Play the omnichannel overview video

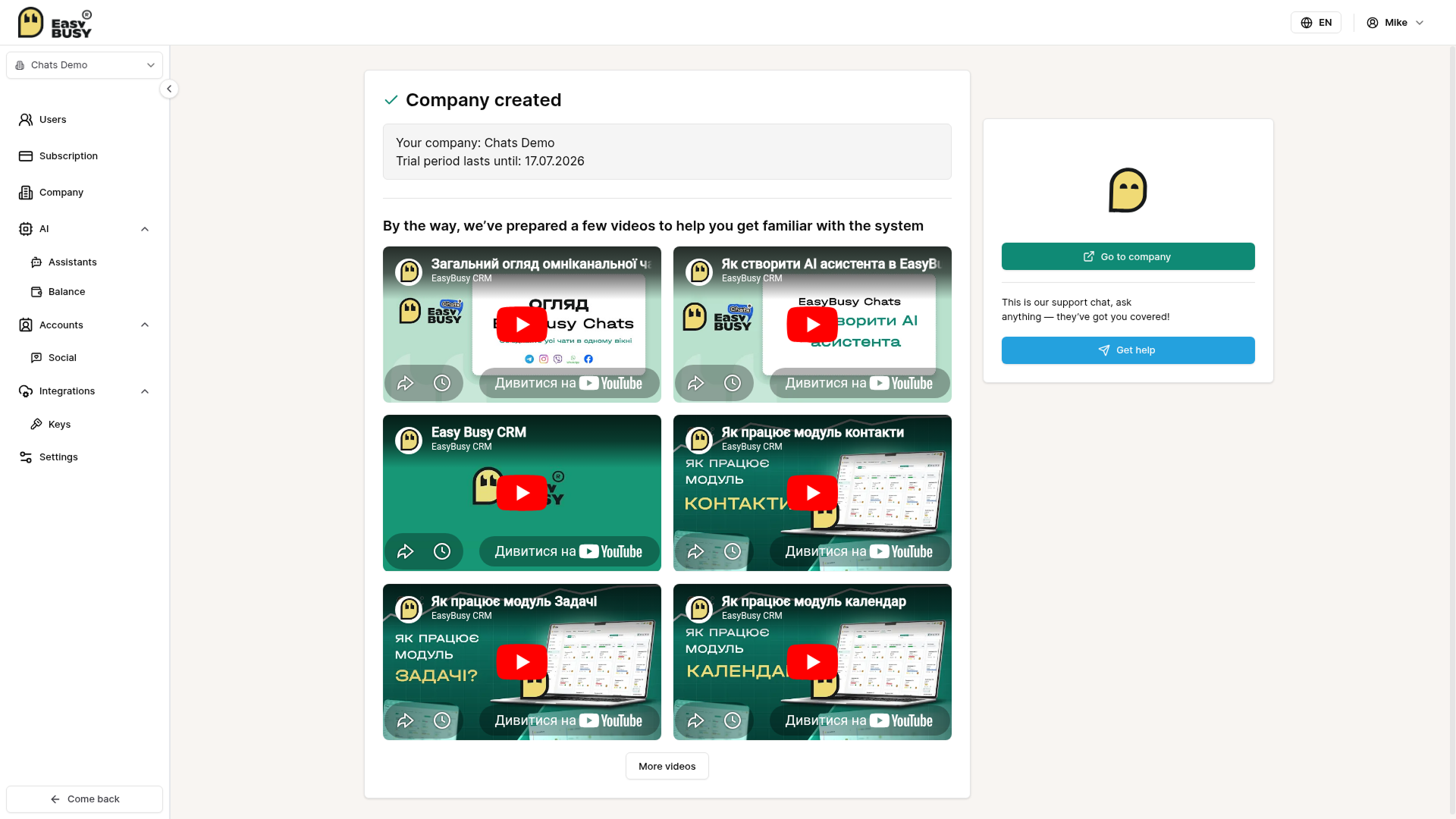522,325
